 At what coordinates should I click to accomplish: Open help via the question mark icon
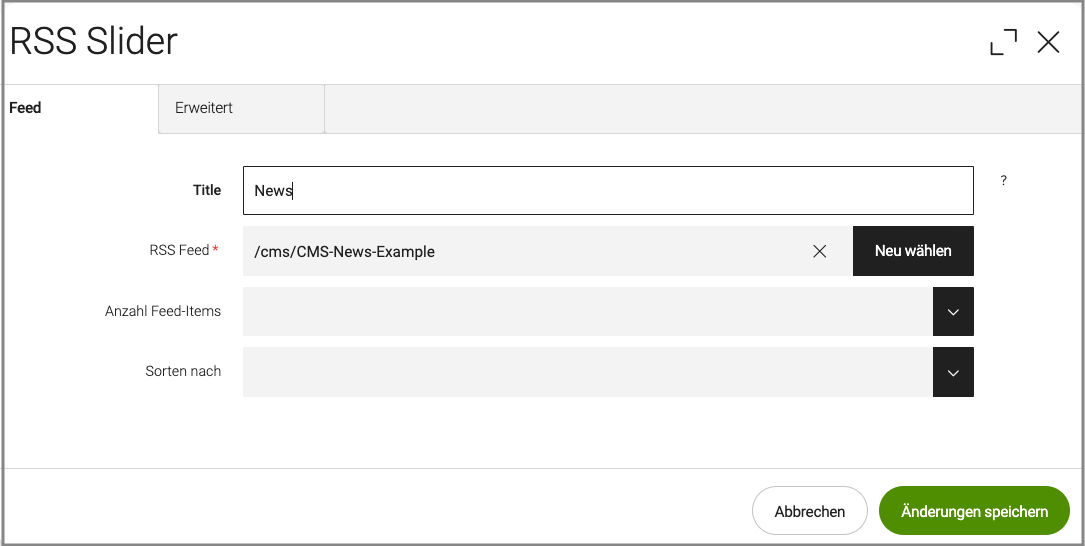1004,181
